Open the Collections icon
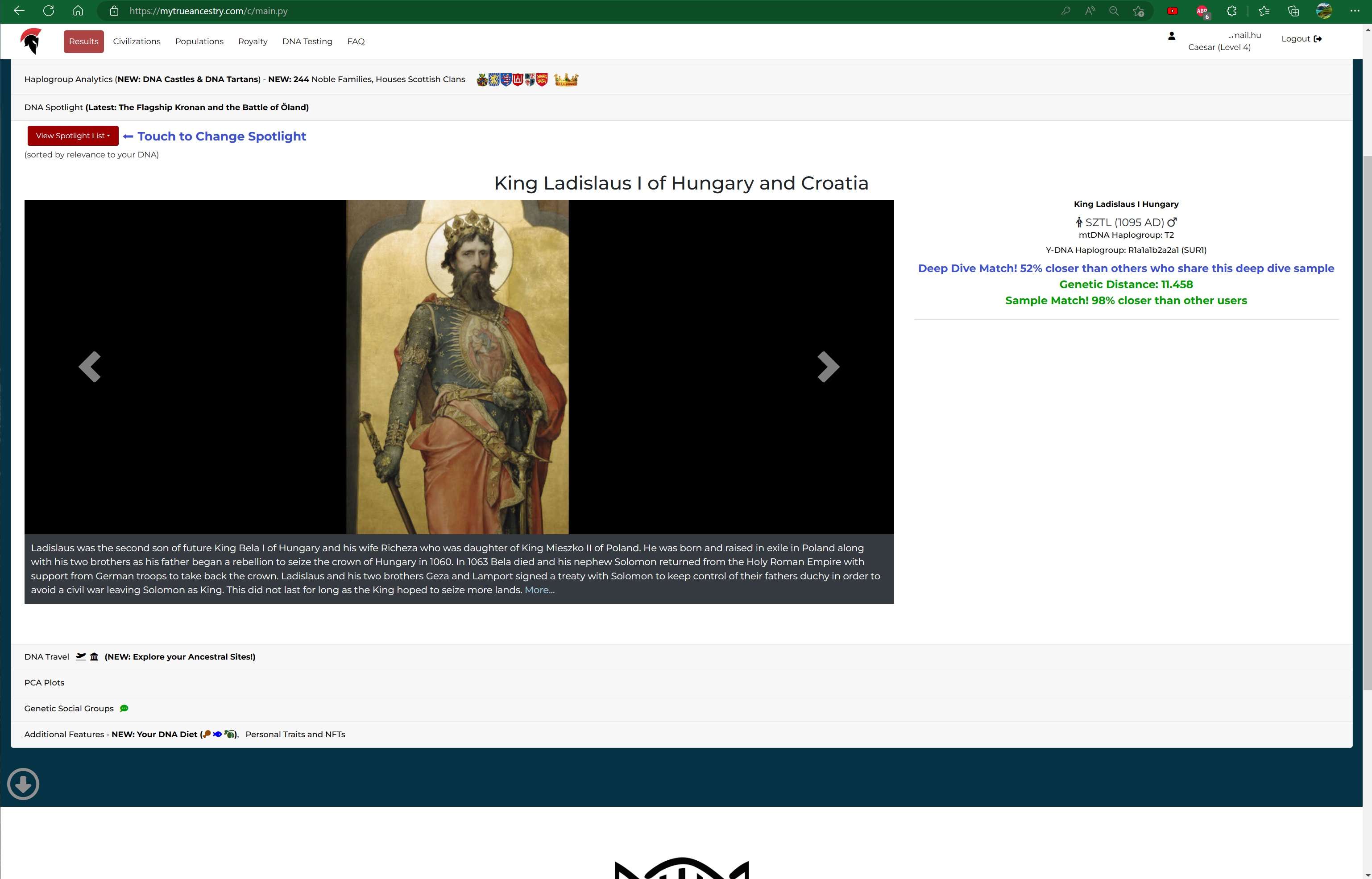 [x=1294, y=11]
